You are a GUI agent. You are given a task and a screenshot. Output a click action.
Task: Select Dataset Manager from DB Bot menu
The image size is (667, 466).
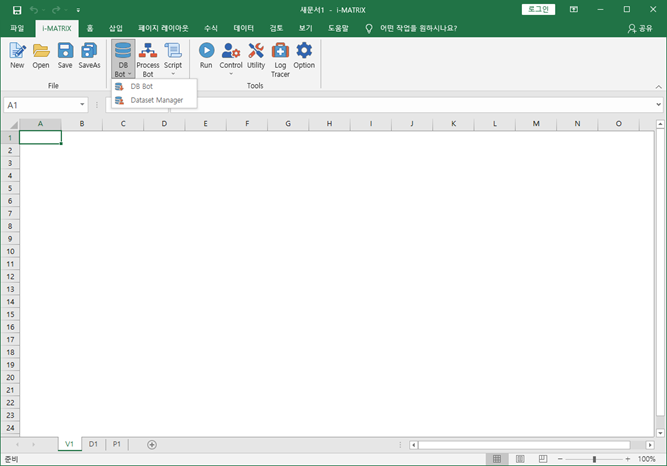tap(155, 100)
